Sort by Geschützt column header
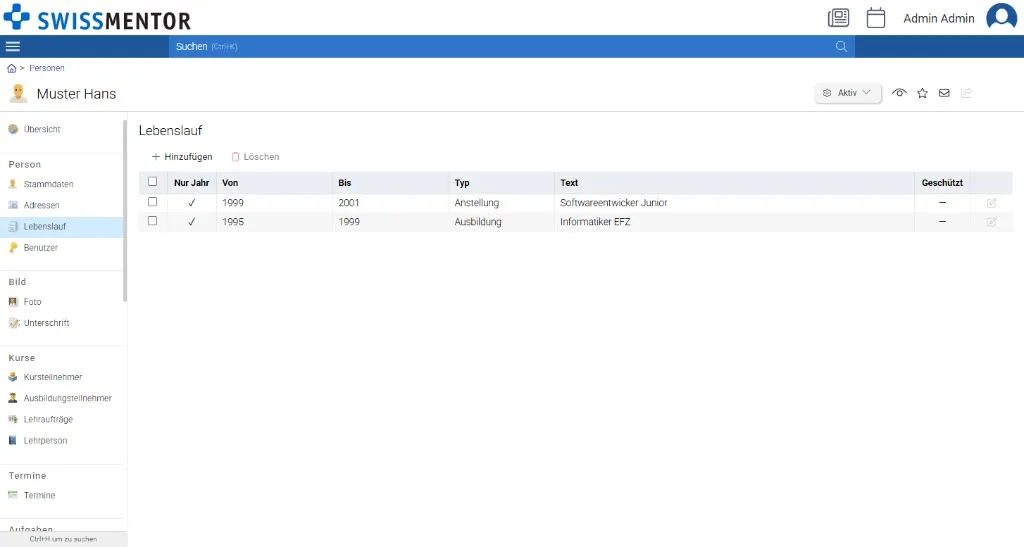Image resolution: width=1024 pixels, height=547 pixels. [x=942, y=183]
